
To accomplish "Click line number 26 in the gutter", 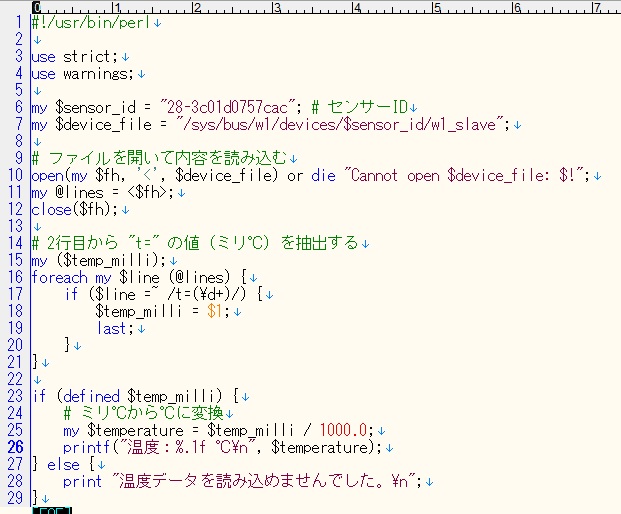I will coord(18,446).
